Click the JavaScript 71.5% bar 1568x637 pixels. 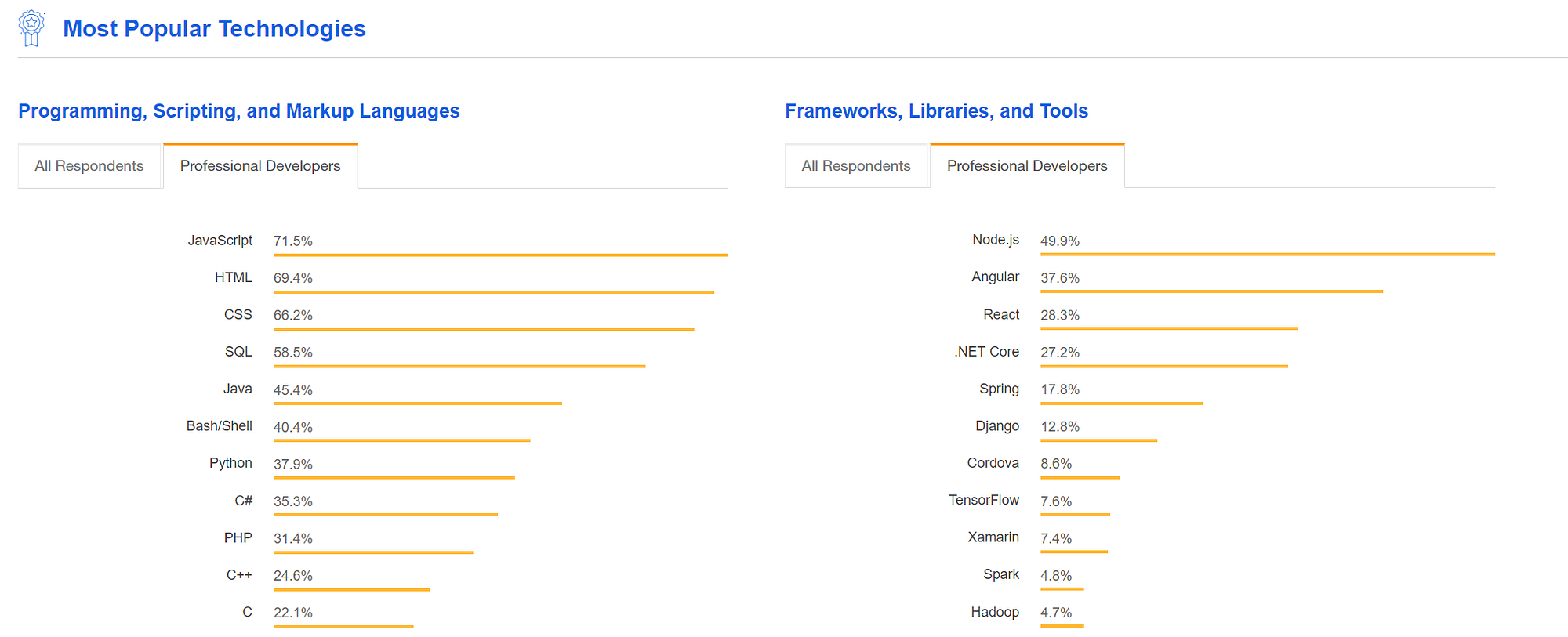point(501,255)
